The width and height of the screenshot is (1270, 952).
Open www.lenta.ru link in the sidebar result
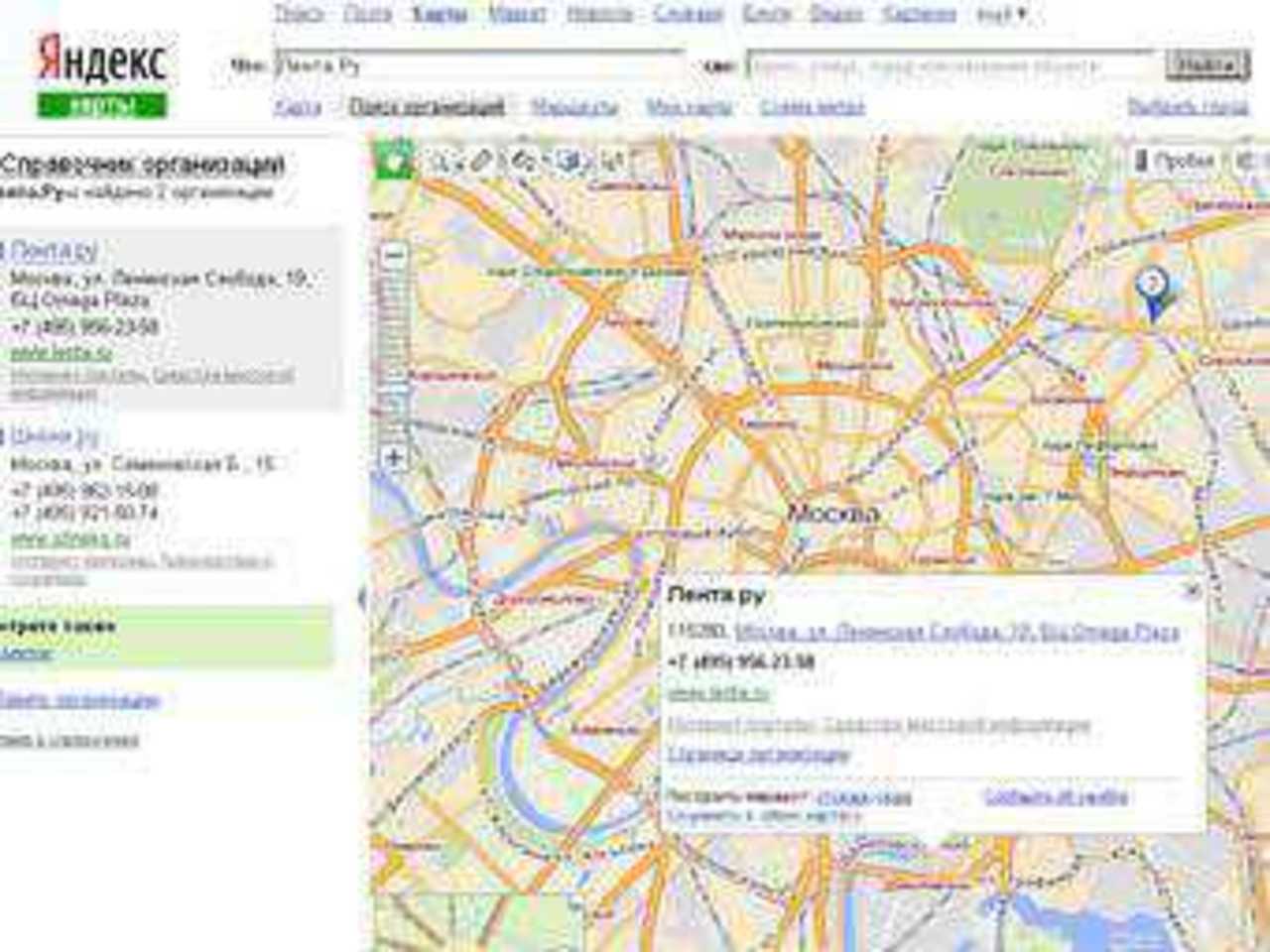click(x=62, y=353)
